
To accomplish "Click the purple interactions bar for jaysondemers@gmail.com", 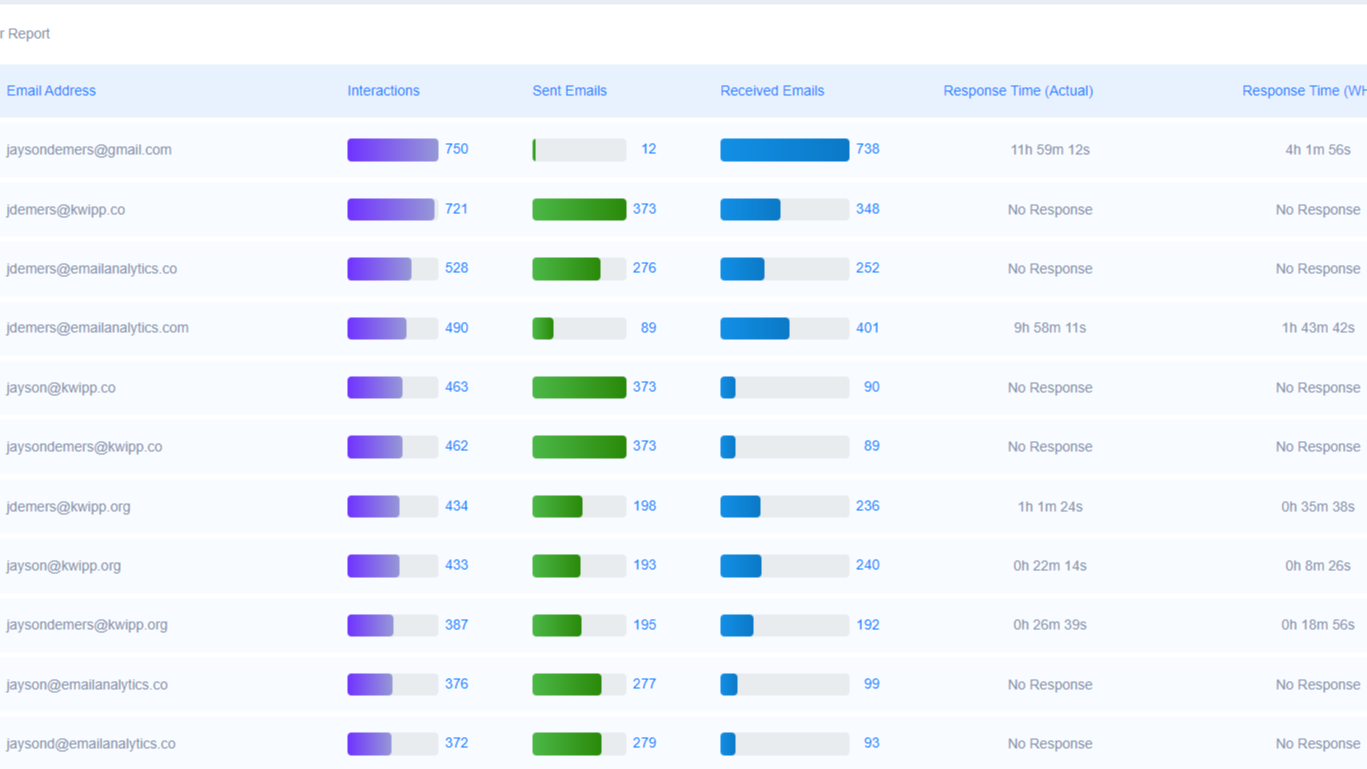I will 392,149.
